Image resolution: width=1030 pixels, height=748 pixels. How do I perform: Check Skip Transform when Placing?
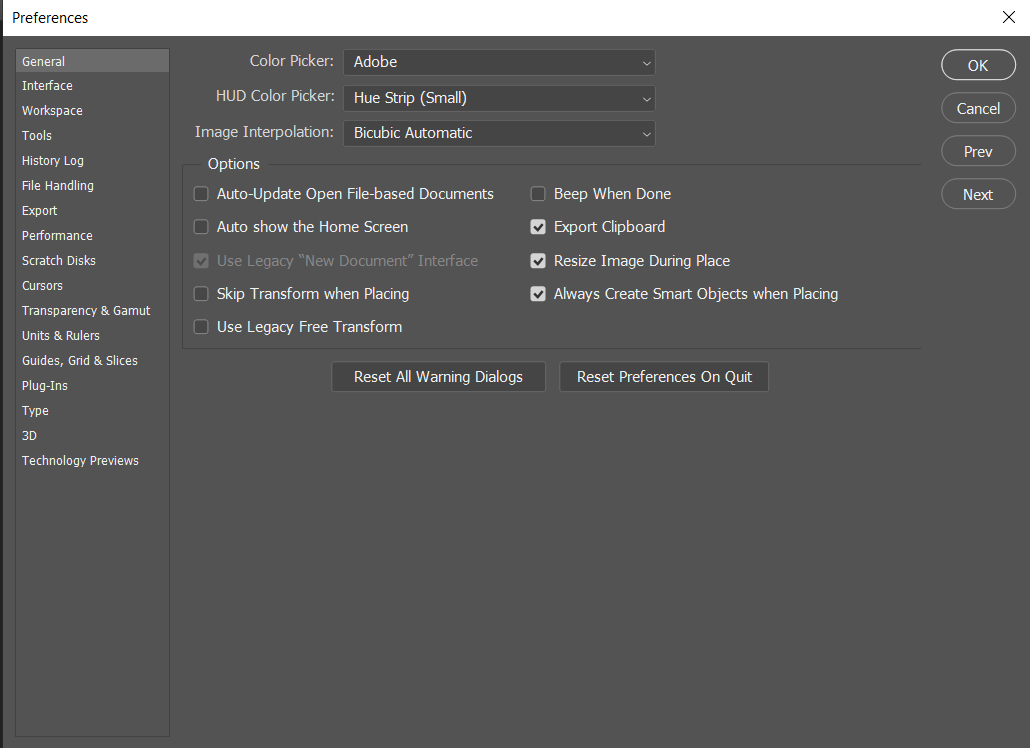tap(201, 293)
